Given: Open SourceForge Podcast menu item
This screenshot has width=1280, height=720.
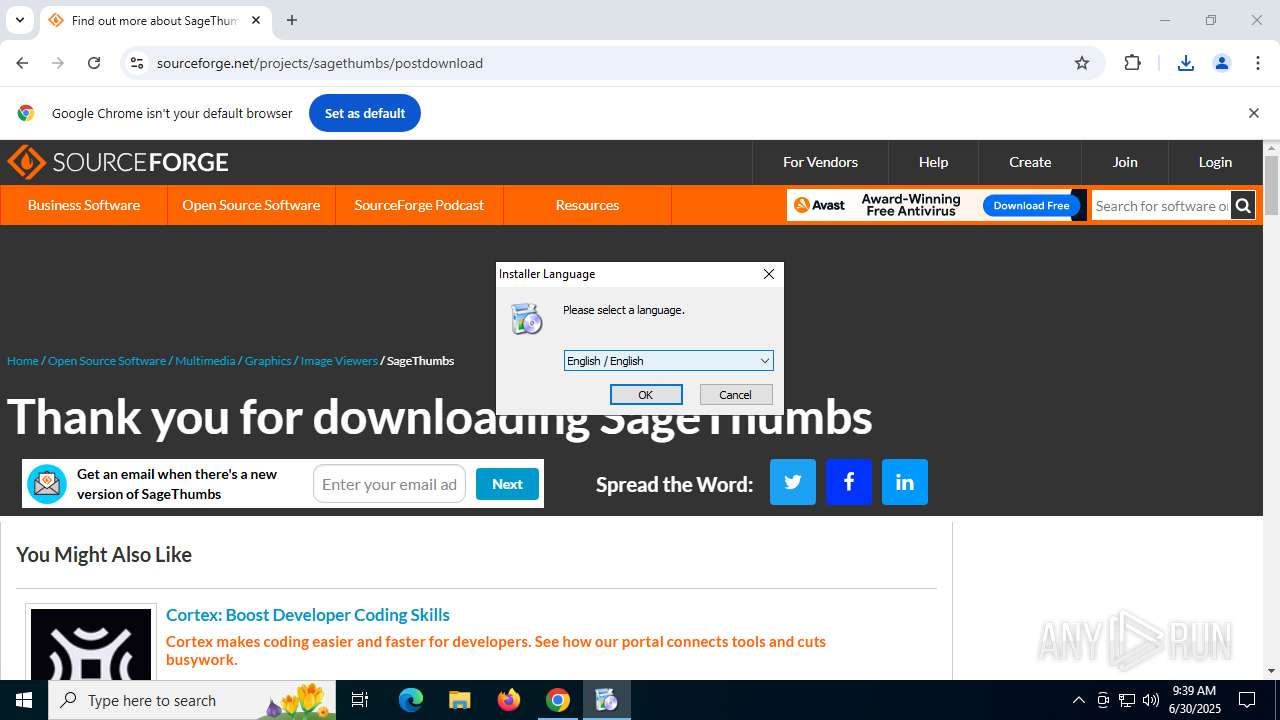Looking at the screenshot, I should tap(419, 205).
